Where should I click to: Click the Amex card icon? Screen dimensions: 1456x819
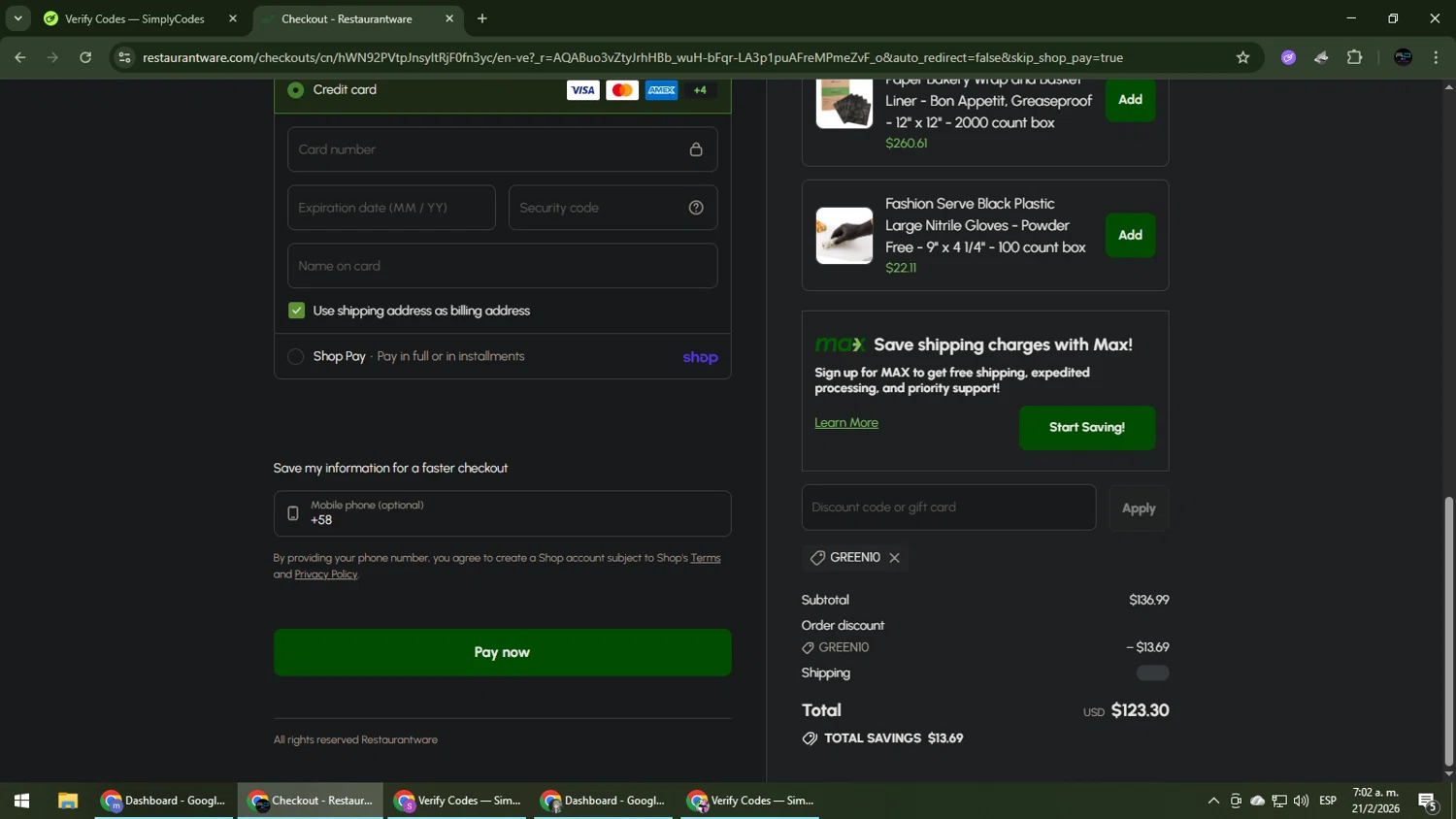click(x=662, y=90)
